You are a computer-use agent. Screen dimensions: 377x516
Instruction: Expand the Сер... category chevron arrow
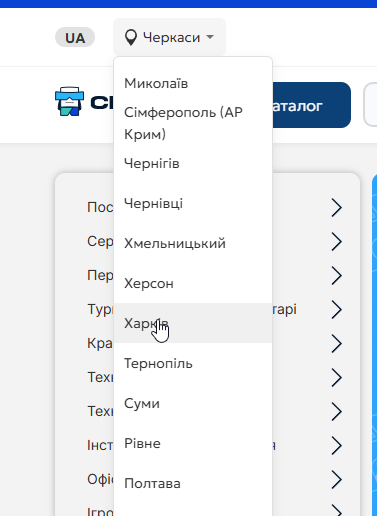[337, 241]
